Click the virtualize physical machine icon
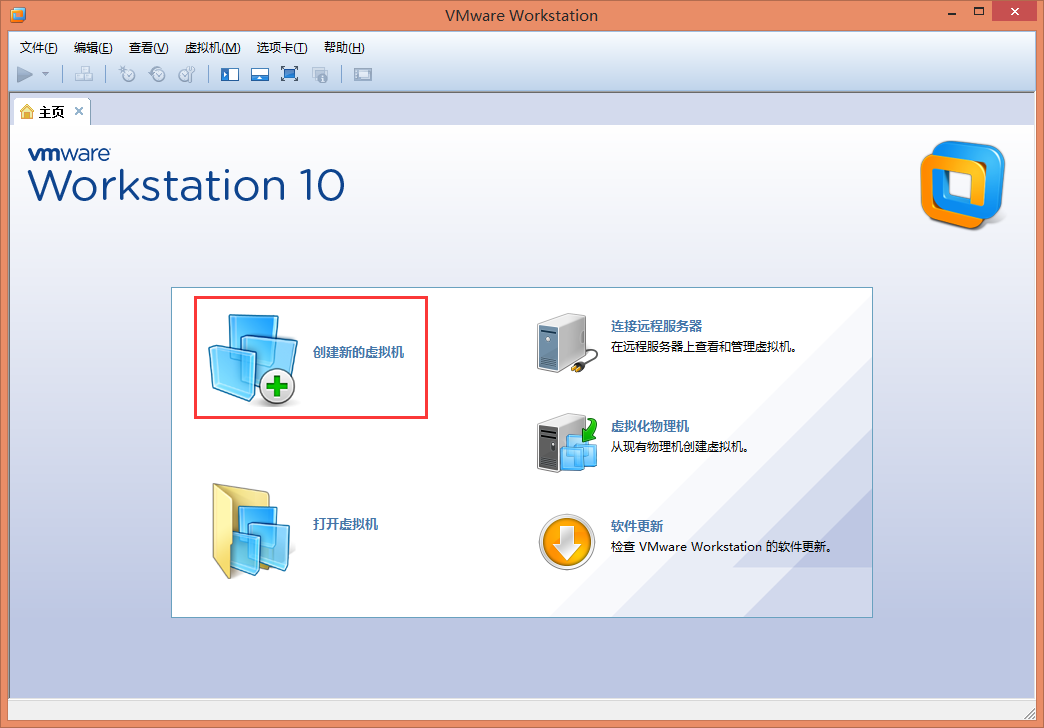The width and height of the screenshot is (1044, 728). pos(567,443)
